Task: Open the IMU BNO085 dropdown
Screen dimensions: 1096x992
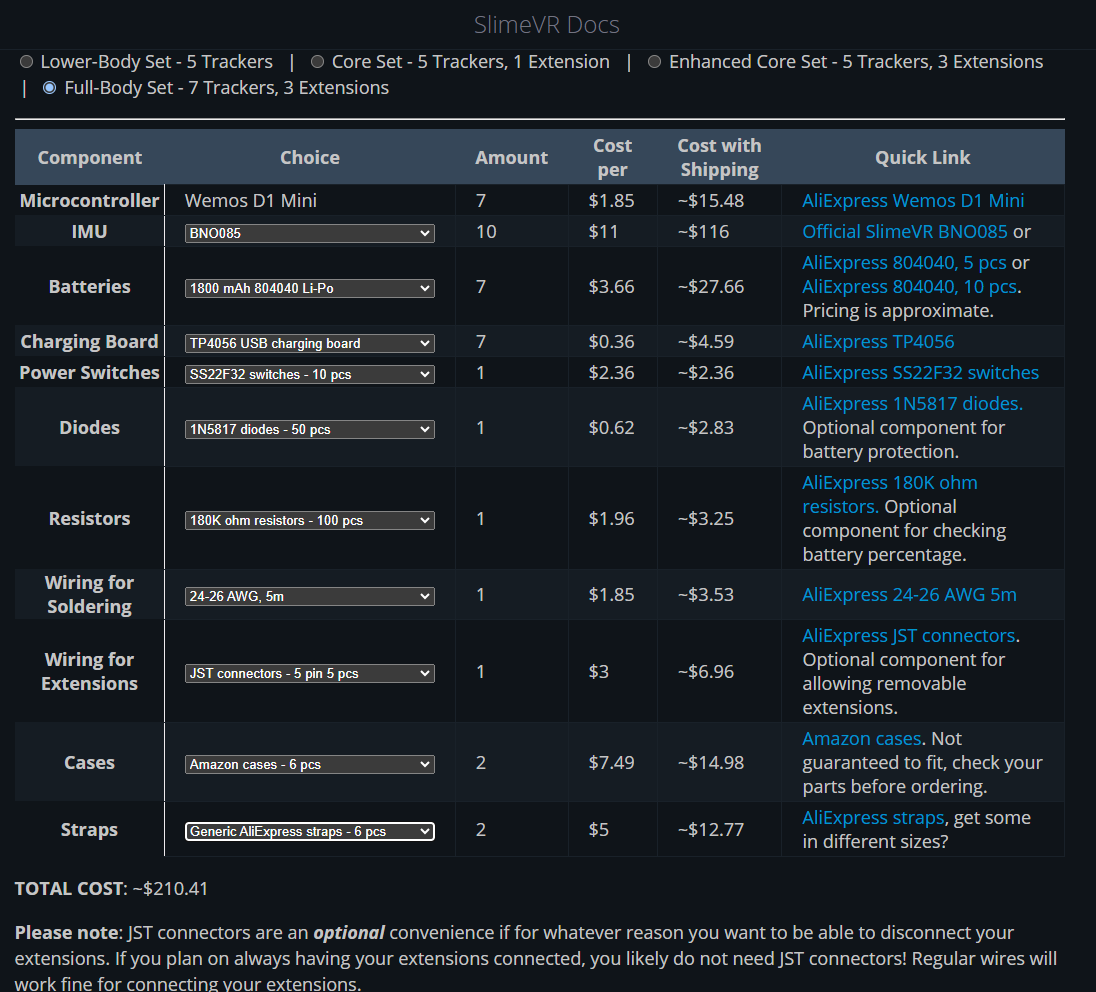Action: pyautogui.click(x=310, y=233)
